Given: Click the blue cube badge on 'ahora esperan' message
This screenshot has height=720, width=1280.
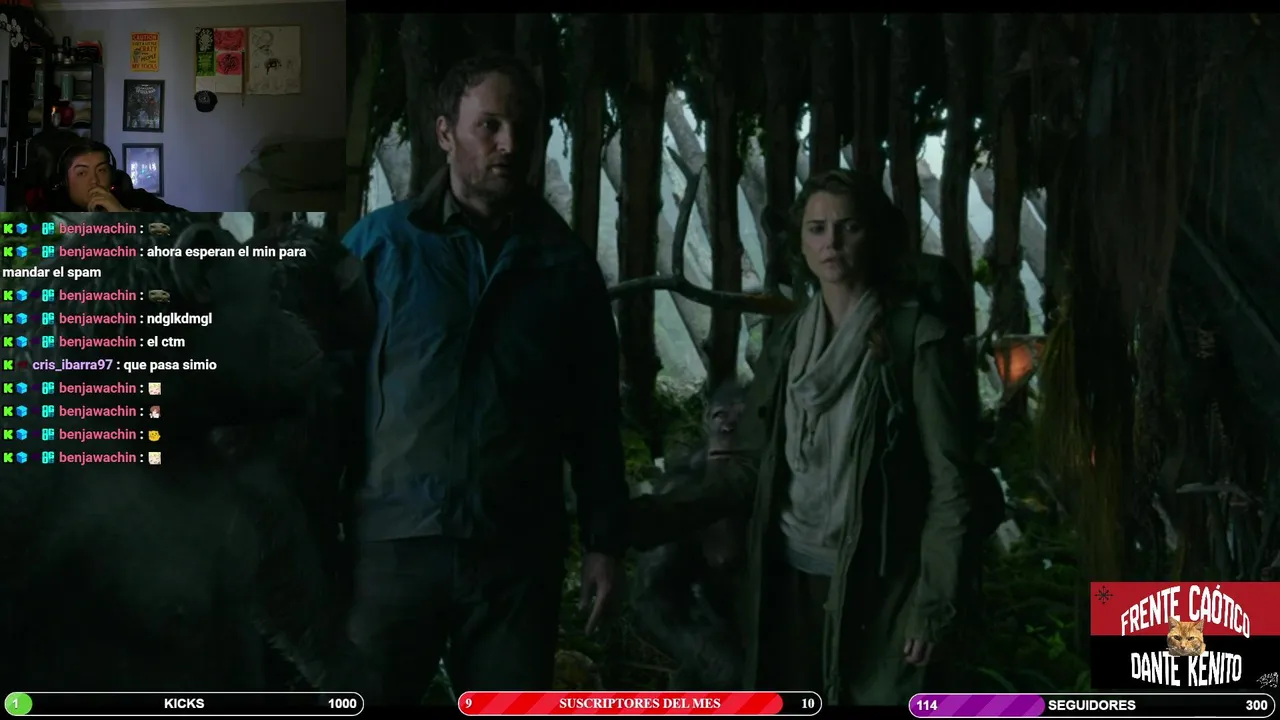Looking at the screenshot, I should coord(22,252).
